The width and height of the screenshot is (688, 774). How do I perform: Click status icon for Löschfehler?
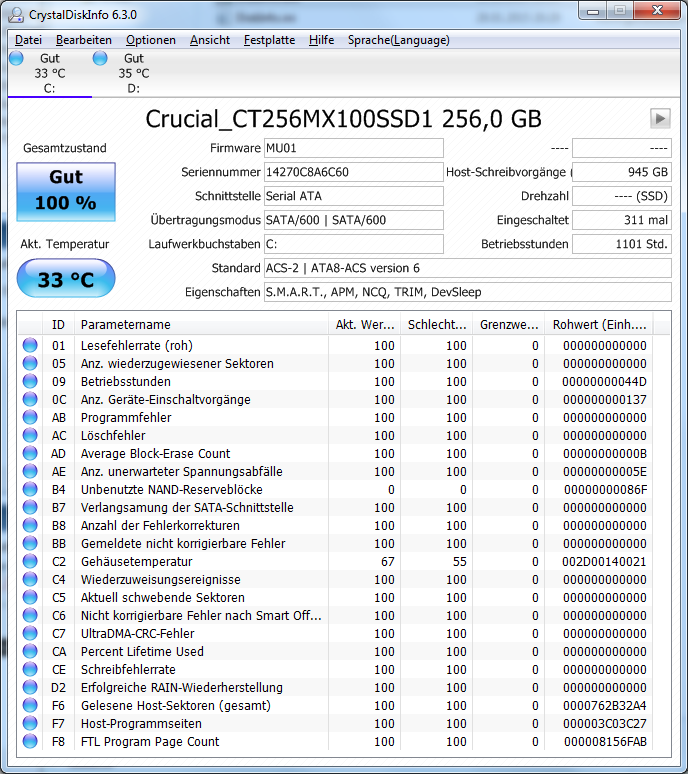[30, 435]
